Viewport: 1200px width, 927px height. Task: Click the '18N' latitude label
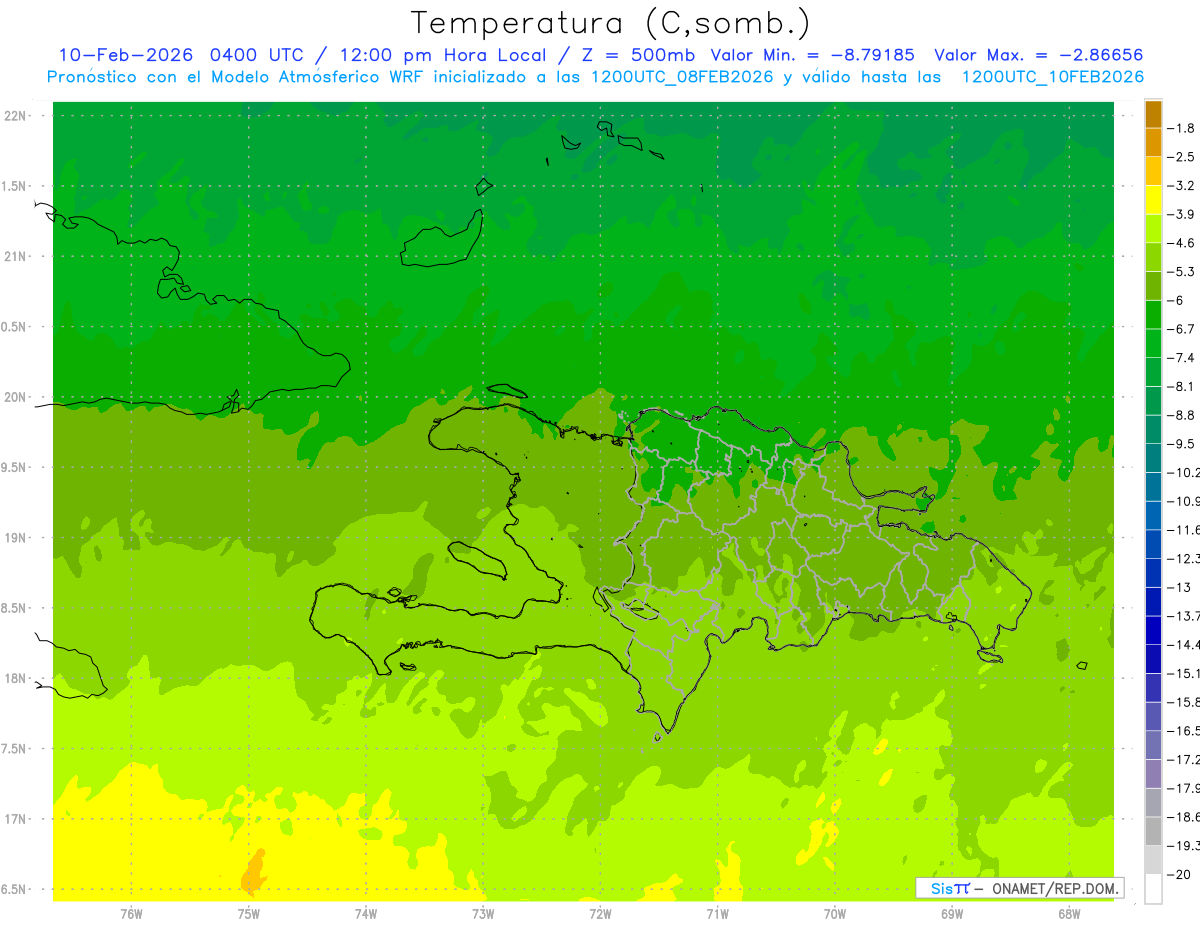pyautogui.click(x=16, y=678)
